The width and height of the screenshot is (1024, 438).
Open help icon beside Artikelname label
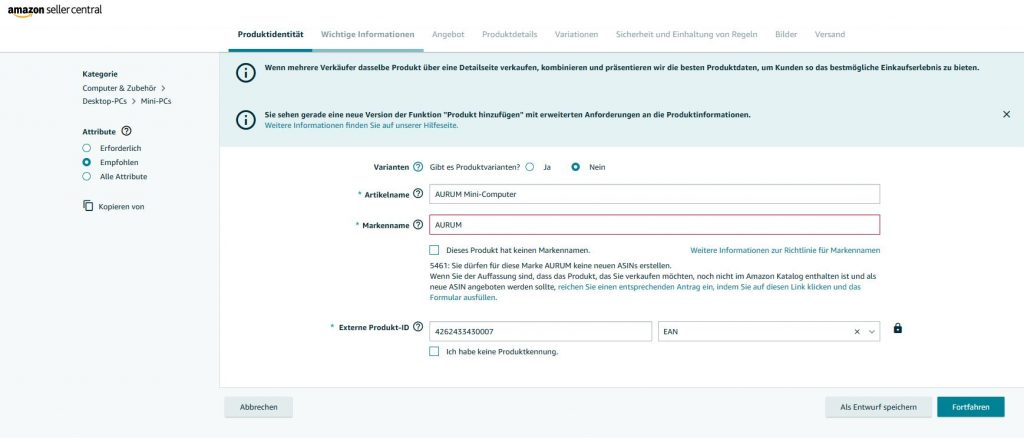click(418, 194)
